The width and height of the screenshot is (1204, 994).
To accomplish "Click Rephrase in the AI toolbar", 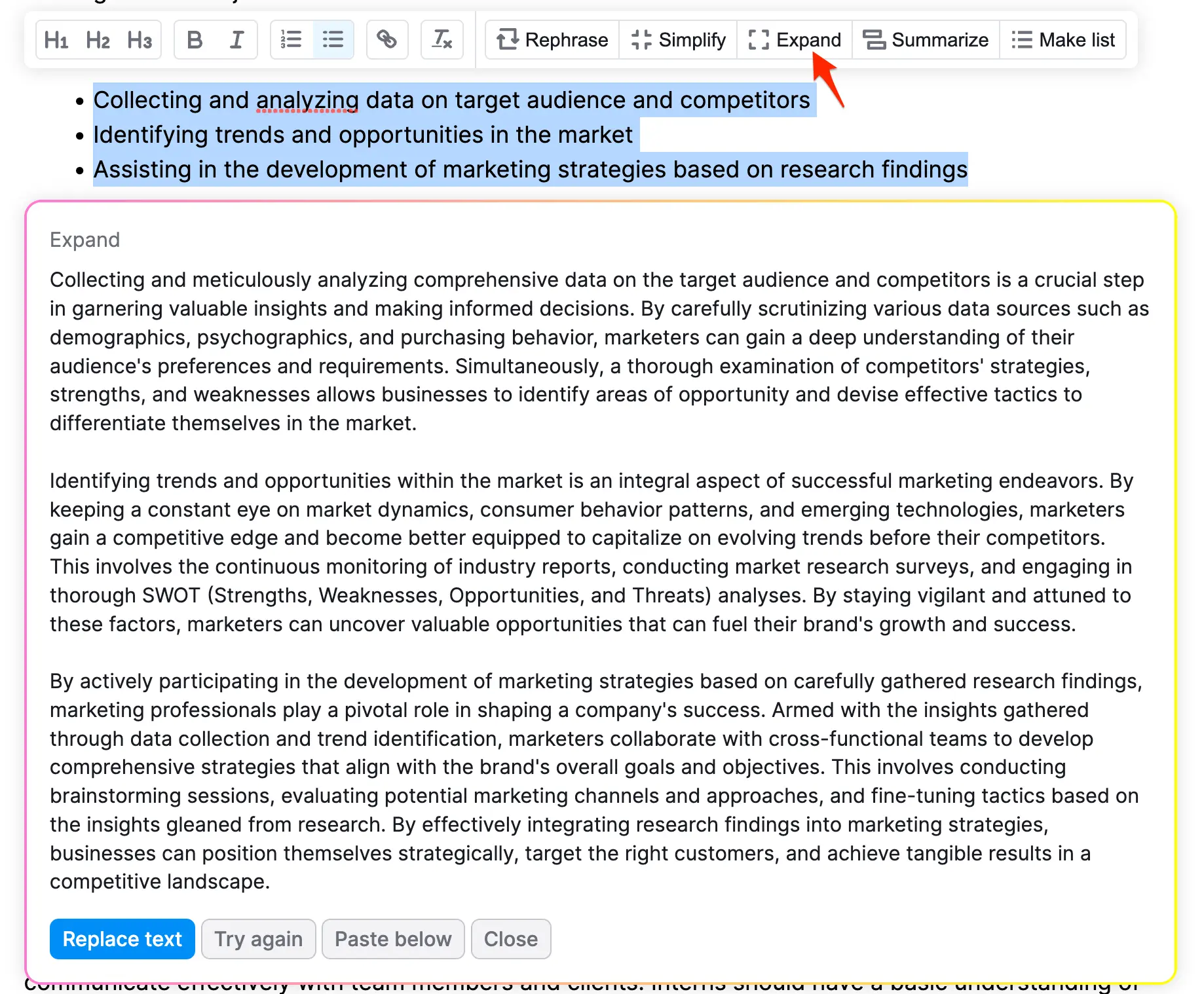I will pos(552,40).
